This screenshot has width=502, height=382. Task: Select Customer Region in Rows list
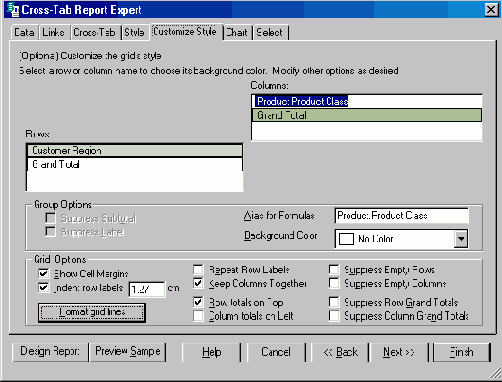pyautogui.click(x=135, y=151)
